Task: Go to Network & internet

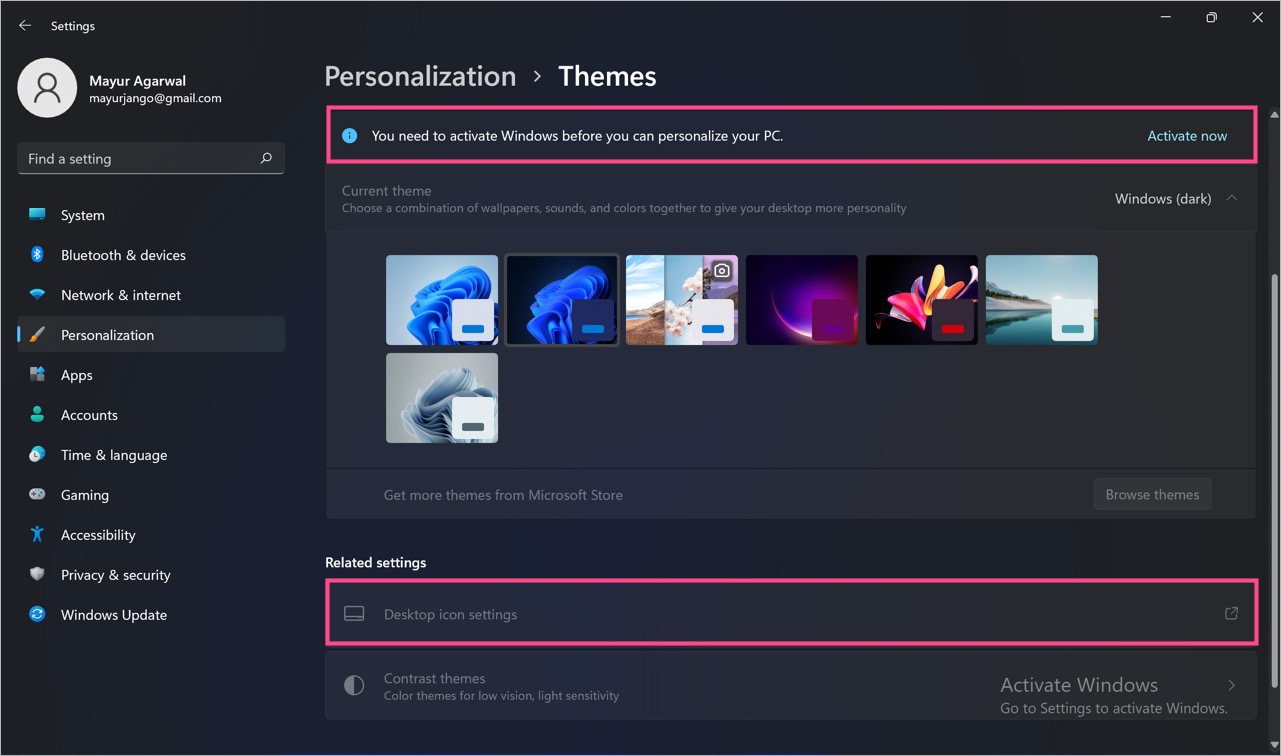Action: (x=151, y=295)
